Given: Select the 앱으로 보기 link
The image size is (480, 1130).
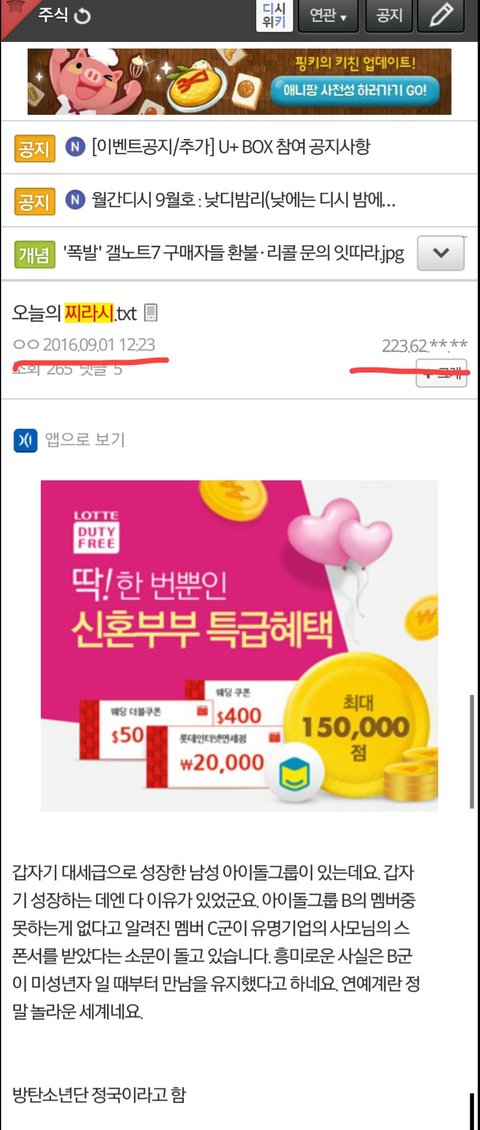Looking at the screenshot, I should pos(84,439).
